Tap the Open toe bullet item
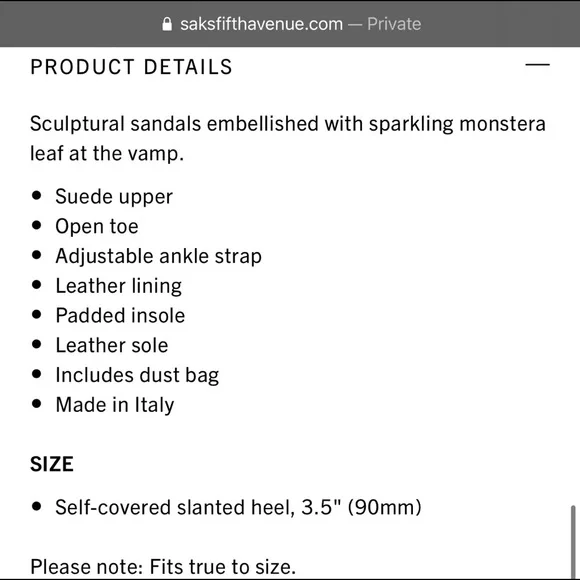The image size is (580, 580). point(97,226)
